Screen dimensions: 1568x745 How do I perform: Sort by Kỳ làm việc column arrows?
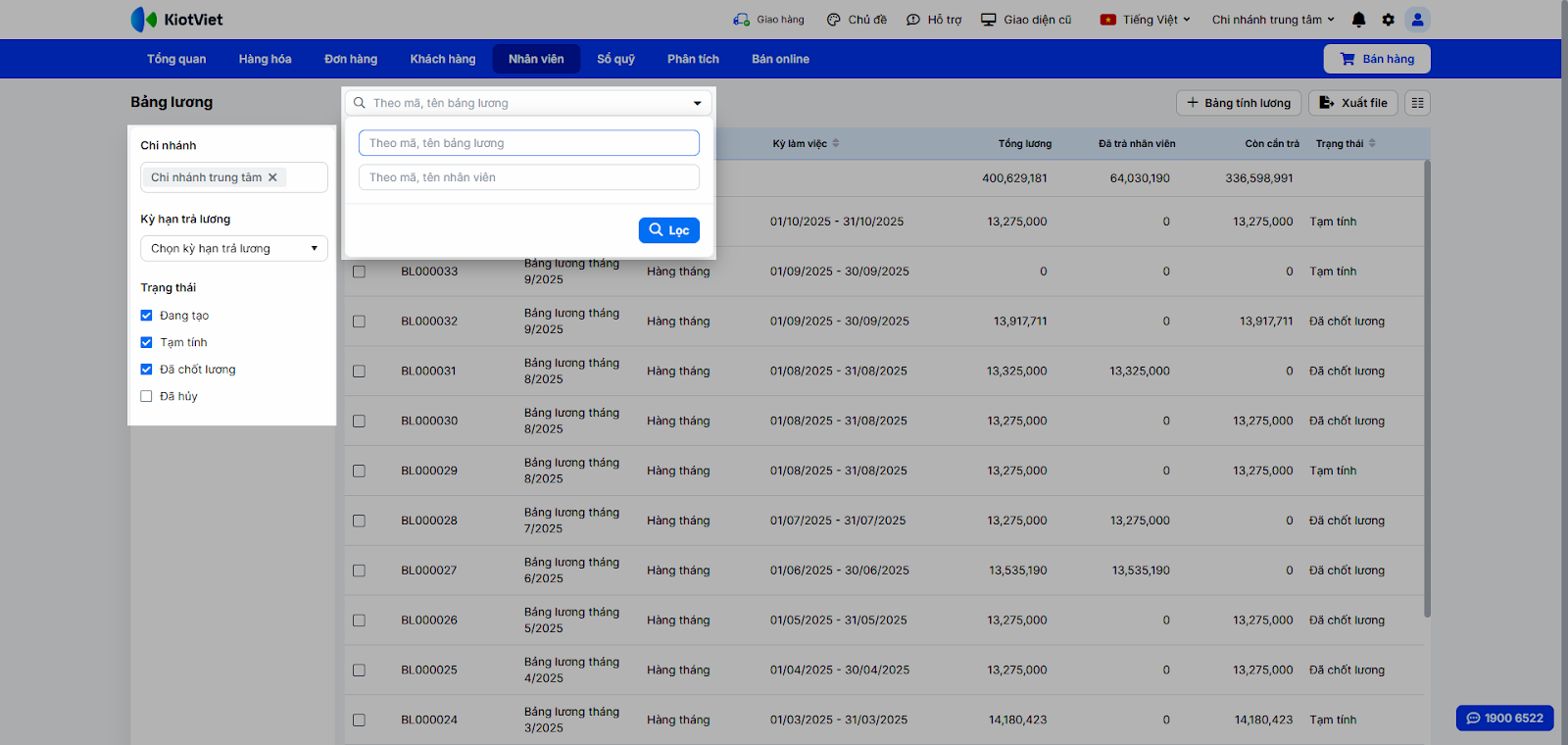[x=836, y=144]
